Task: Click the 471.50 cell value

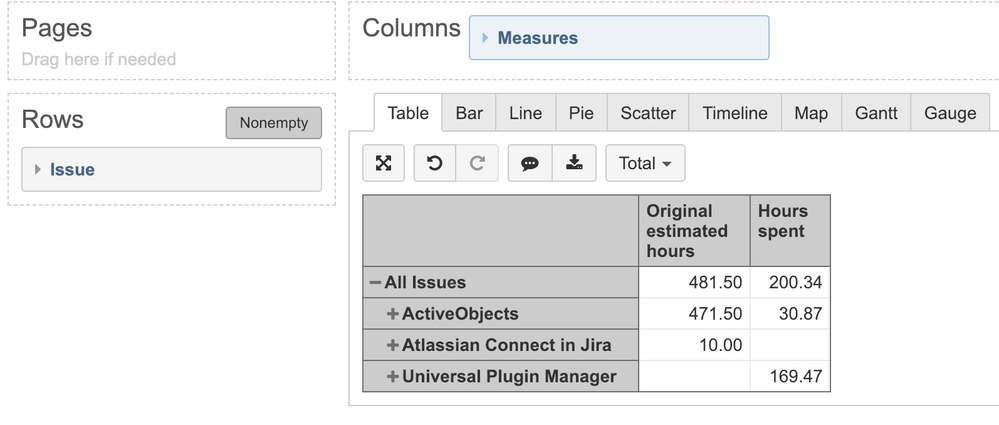Action: click(715, 313)
